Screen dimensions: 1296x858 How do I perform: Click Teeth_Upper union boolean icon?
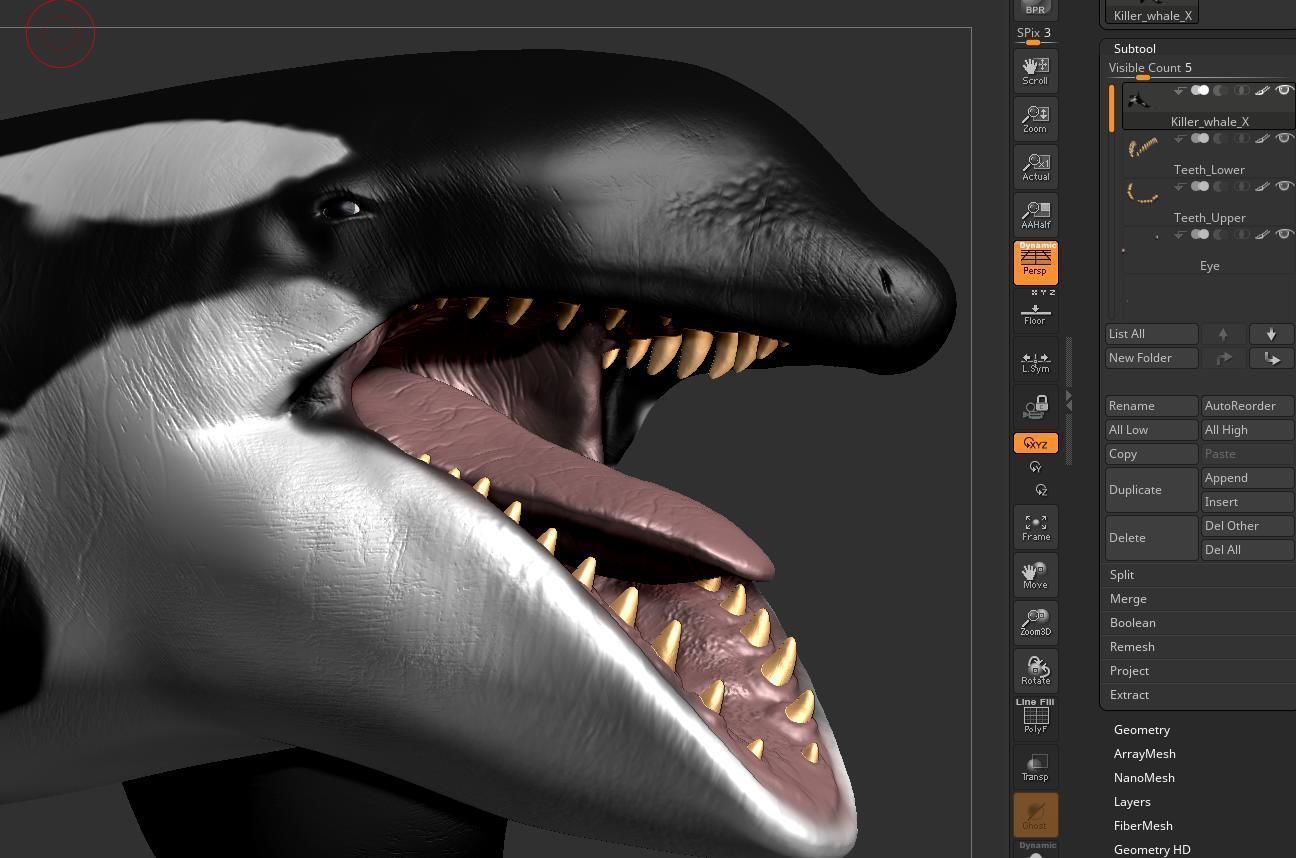(x=1199, y=187)
